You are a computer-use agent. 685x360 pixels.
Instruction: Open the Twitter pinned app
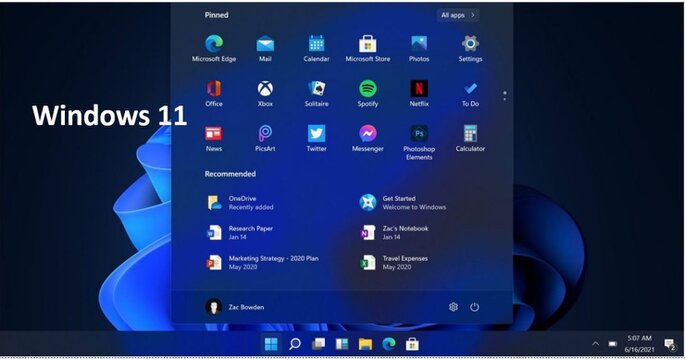[316, 138]
